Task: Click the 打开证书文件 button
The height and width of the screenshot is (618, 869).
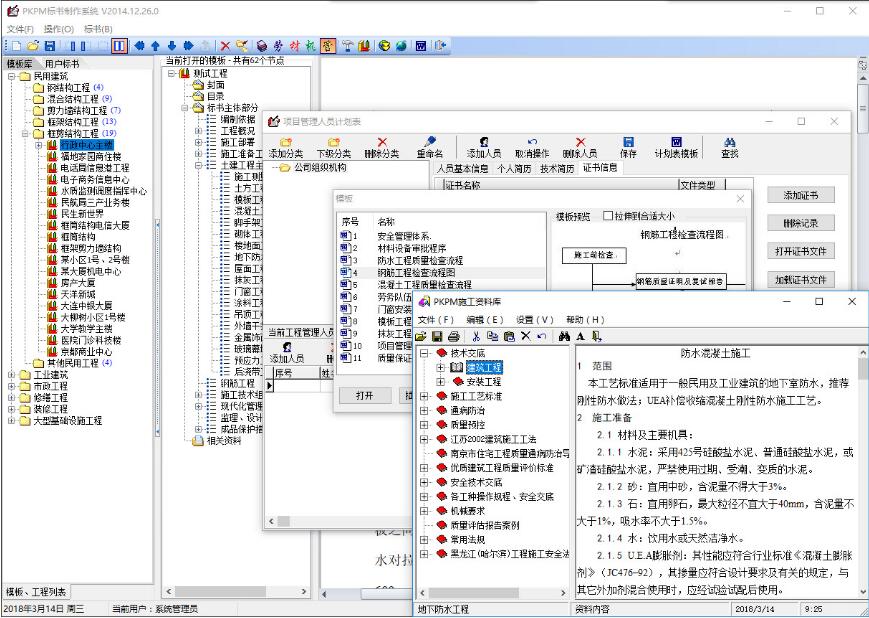Action: (801, 252)
